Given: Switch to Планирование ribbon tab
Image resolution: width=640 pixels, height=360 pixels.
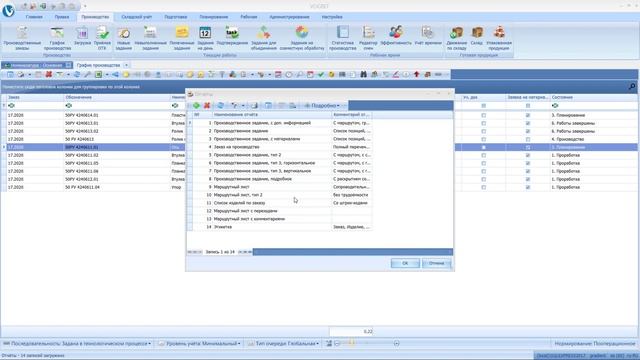Looking at the screenshot, I should click(x=213, y=17).
